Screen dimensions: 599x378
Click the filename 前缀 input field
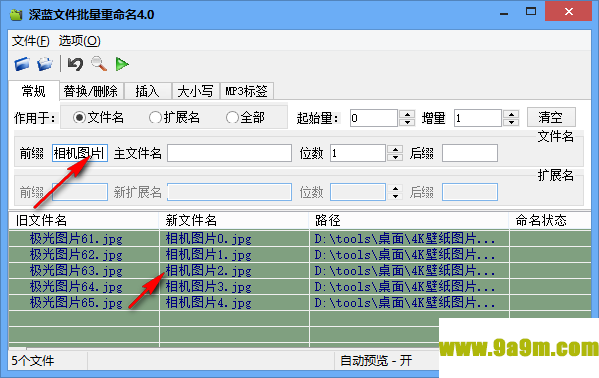click(80, 153)
